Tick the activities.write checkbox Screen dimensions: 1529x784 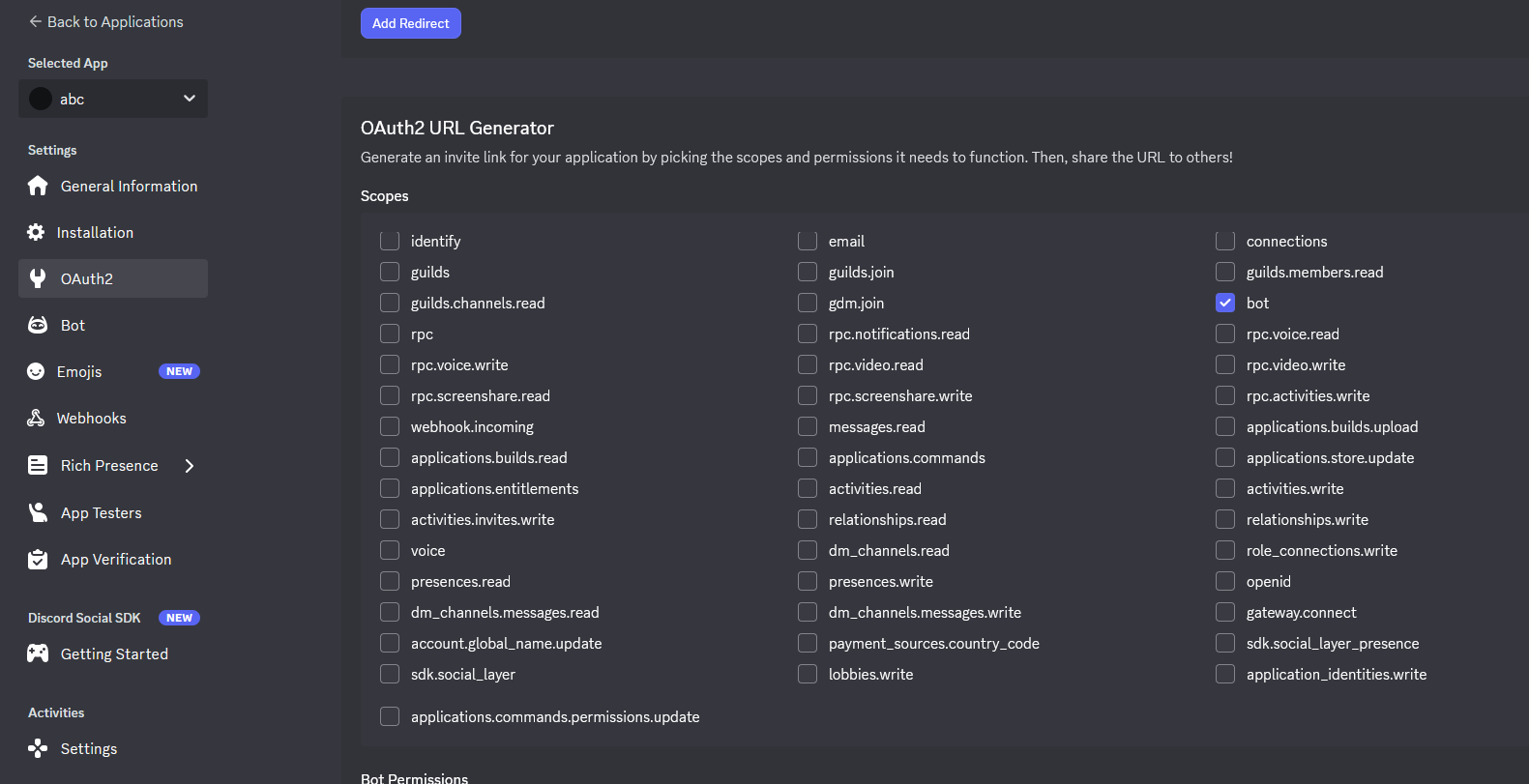tap(1225, 488)
